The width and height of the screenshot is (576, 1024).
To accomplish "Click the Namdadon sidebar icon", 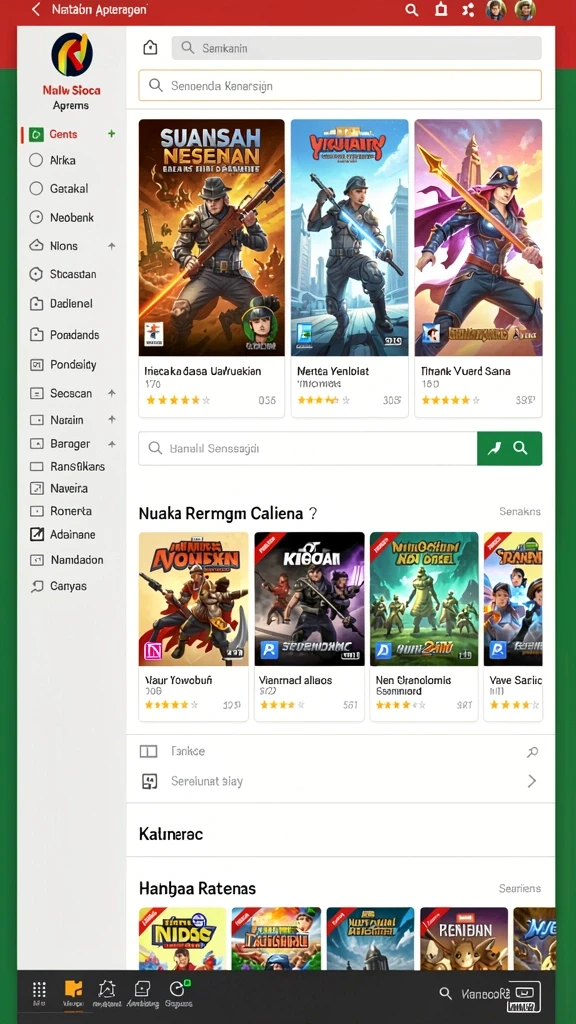I will [x=37, y=560].
